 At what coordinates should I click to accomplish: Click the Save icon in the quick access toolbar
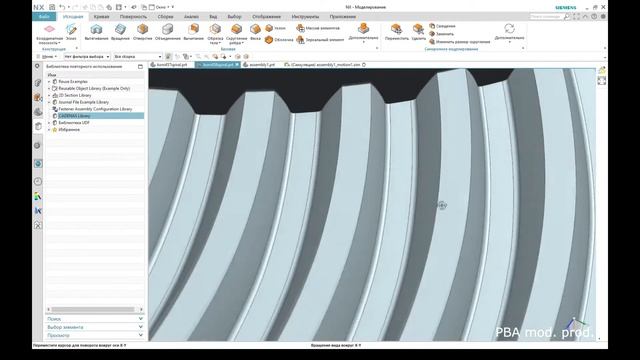click(x=52, y=7)
